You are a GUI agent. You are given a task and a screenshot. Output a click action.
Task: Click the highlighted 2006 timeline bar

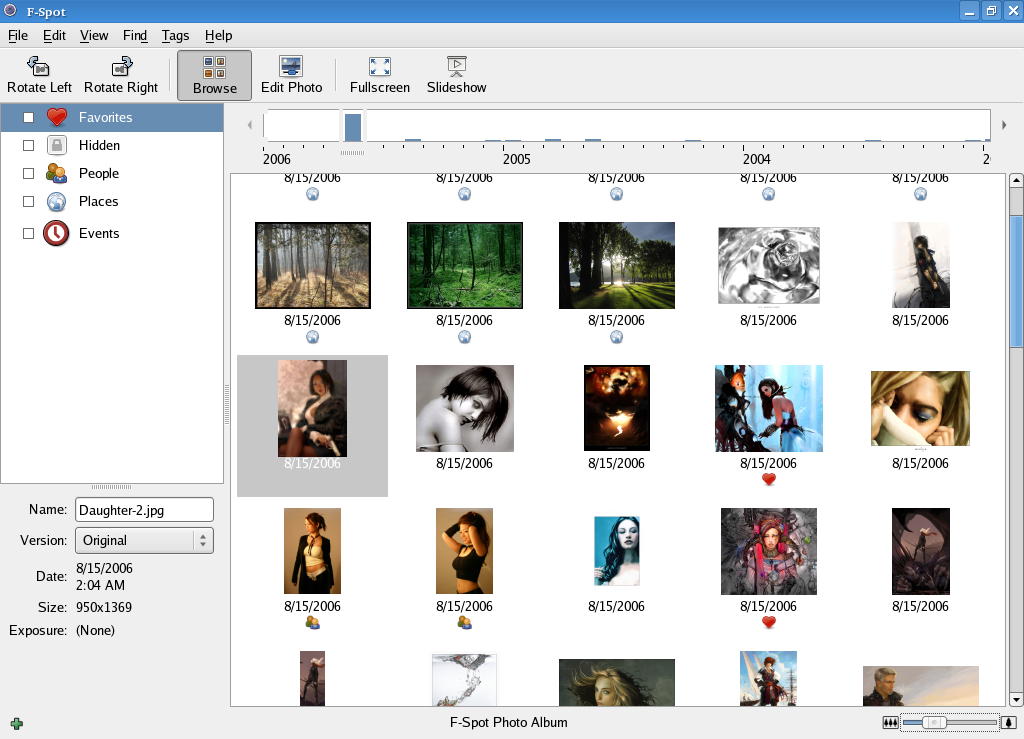click(x=353, y=127)
